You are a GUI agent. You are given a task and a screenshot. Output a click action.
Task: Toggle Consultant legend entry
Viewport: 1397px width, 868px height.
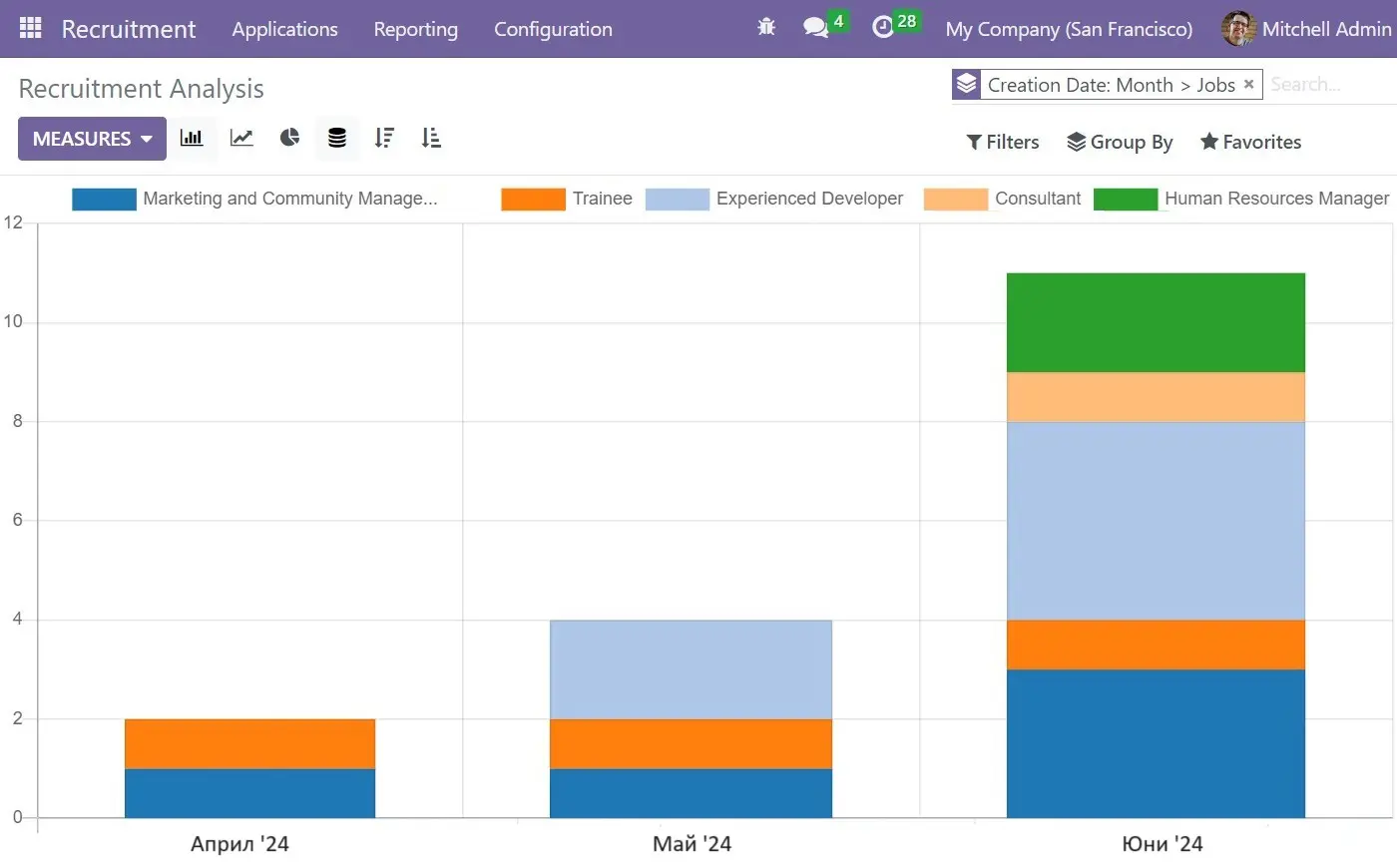point(1003,199)
